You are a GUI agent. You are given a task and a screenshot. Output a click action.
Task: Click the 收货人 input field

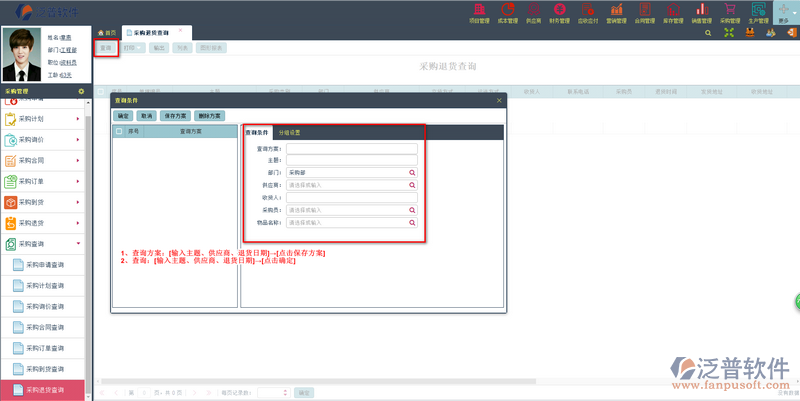point(352,197)
